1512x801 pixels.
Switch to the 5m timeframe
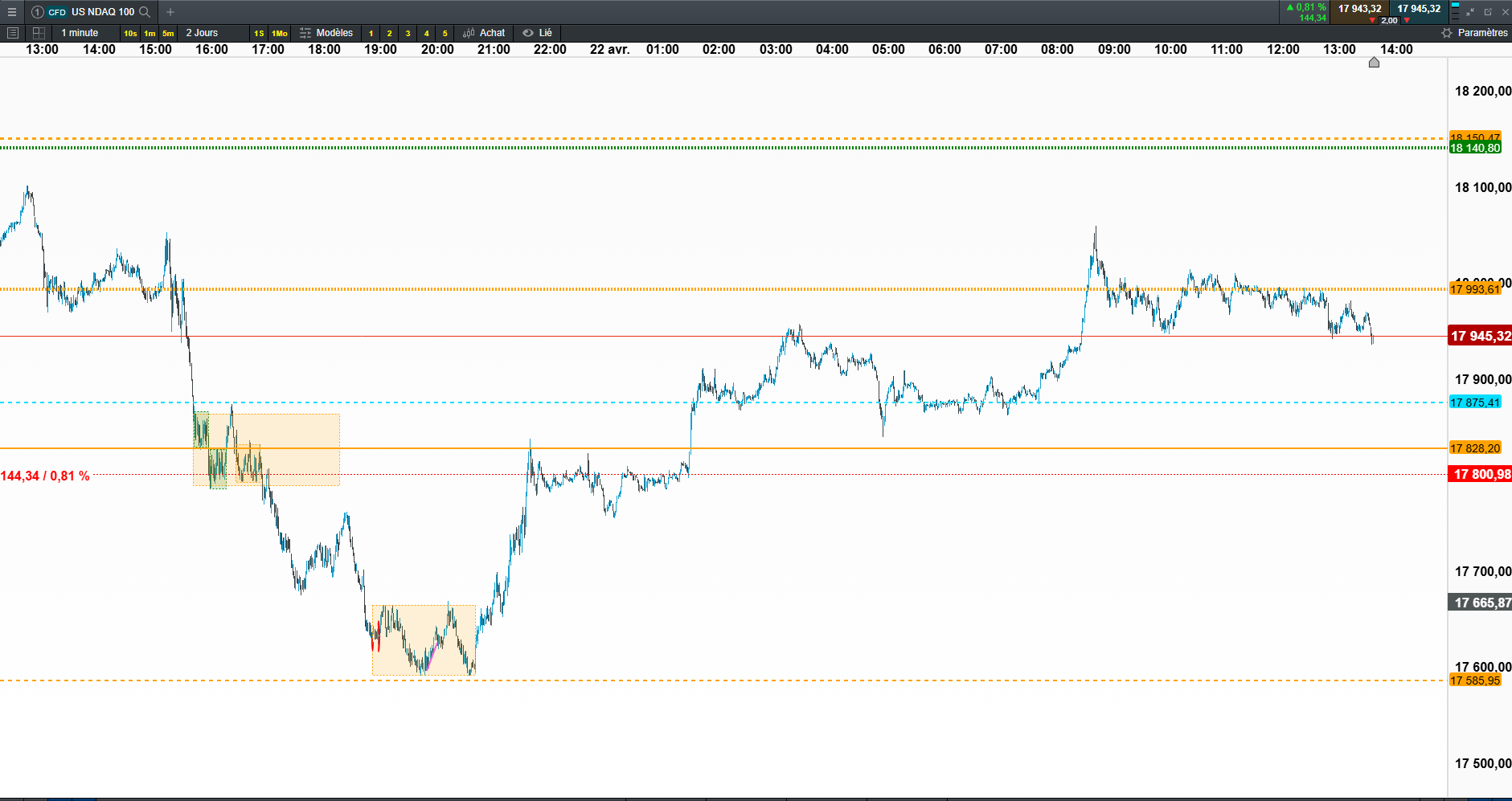[x=168, y=33]
